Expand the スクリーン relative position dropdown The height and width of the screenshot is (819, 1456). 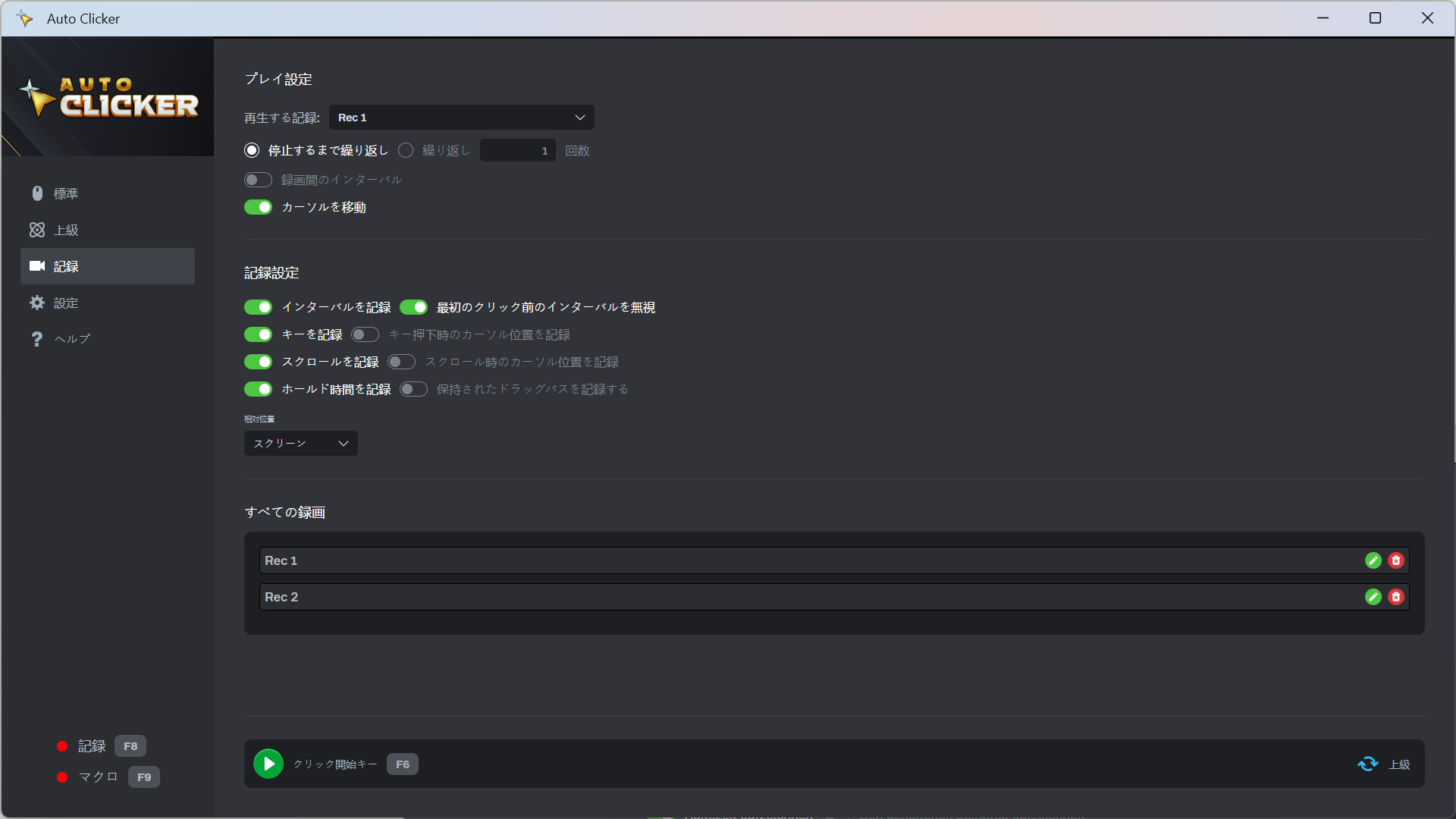(300, 444)
